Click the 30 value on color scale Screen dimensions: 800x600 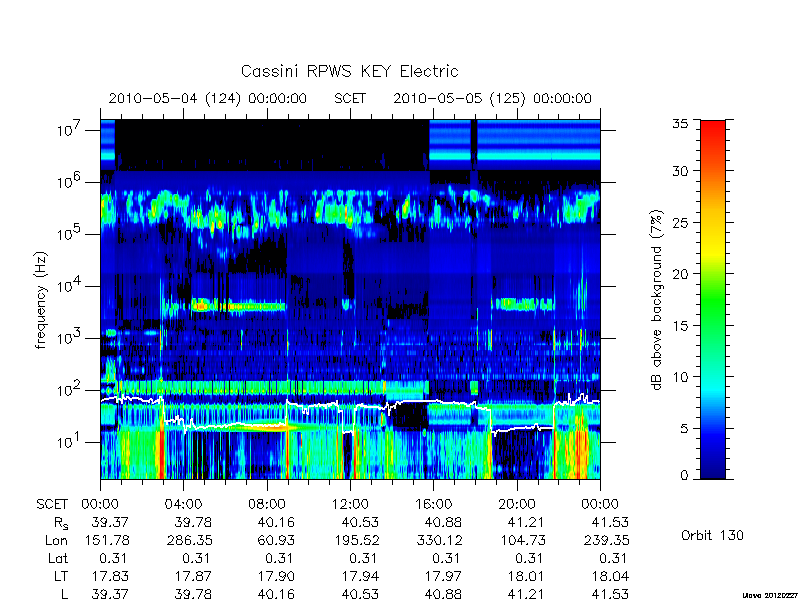coord(680,171)
